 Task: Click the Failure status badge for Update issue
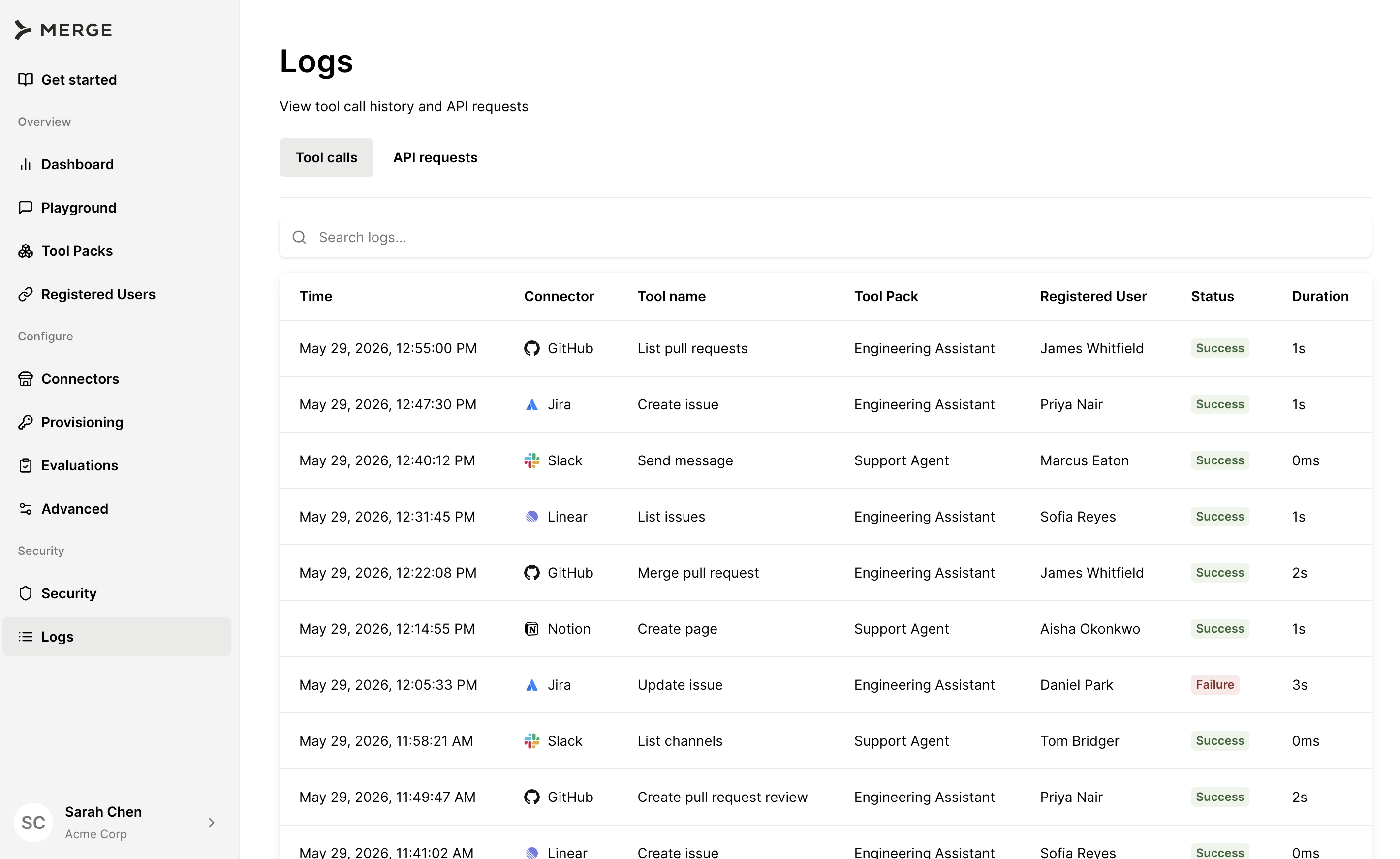(x=1215, y=684)
